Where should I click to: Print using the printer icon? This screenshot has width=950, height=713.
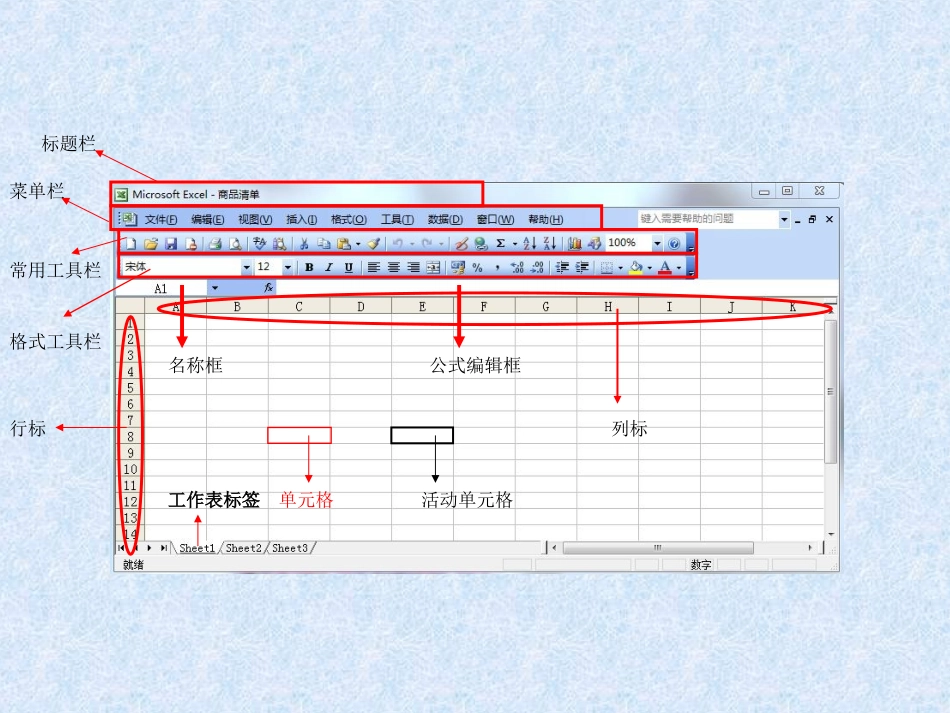[214, 244]
